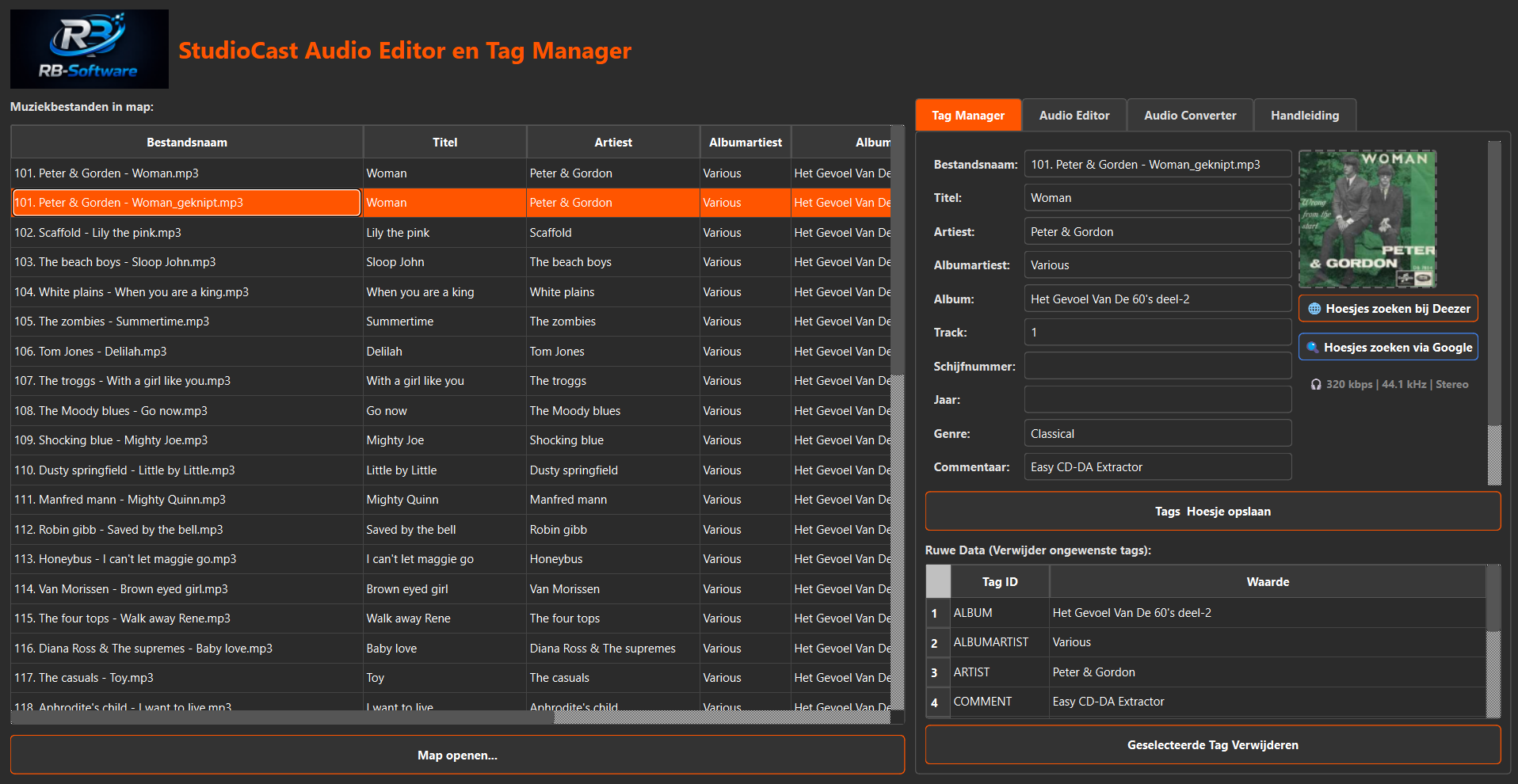The image size is (1518, 784).
Task: Sort by Albumartiest column header
Action: point(746,143)
